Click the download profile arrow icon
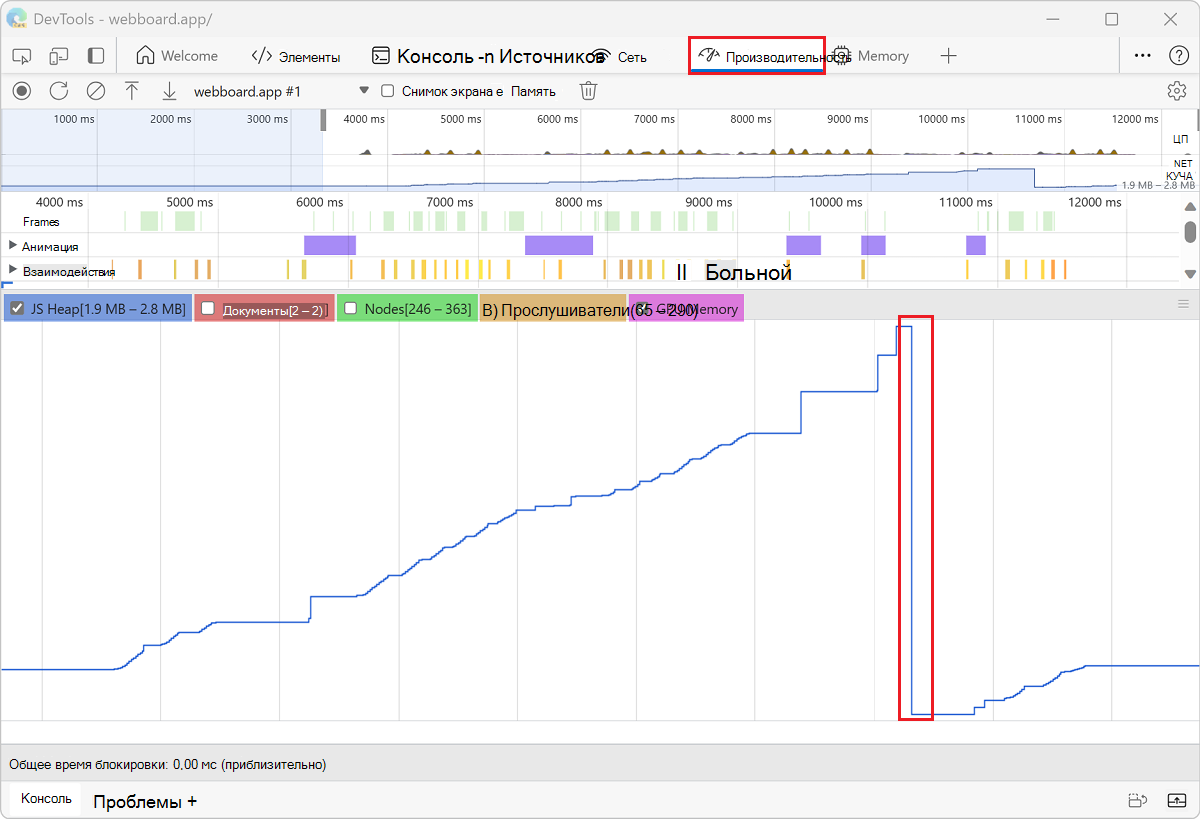Viewport: 1200px width, 819px height. pyautogui.click(x=169, y=91)
